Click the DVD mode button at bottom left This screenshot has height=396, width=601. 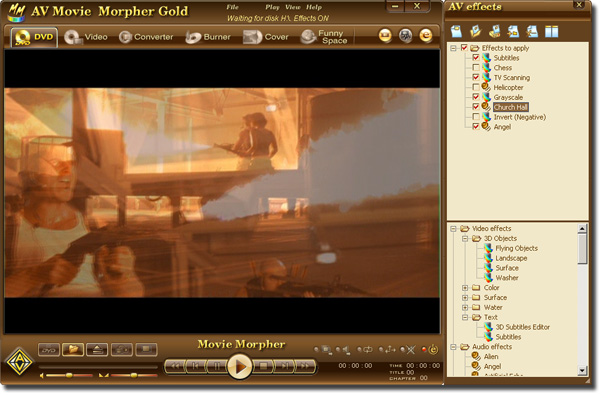49,350
